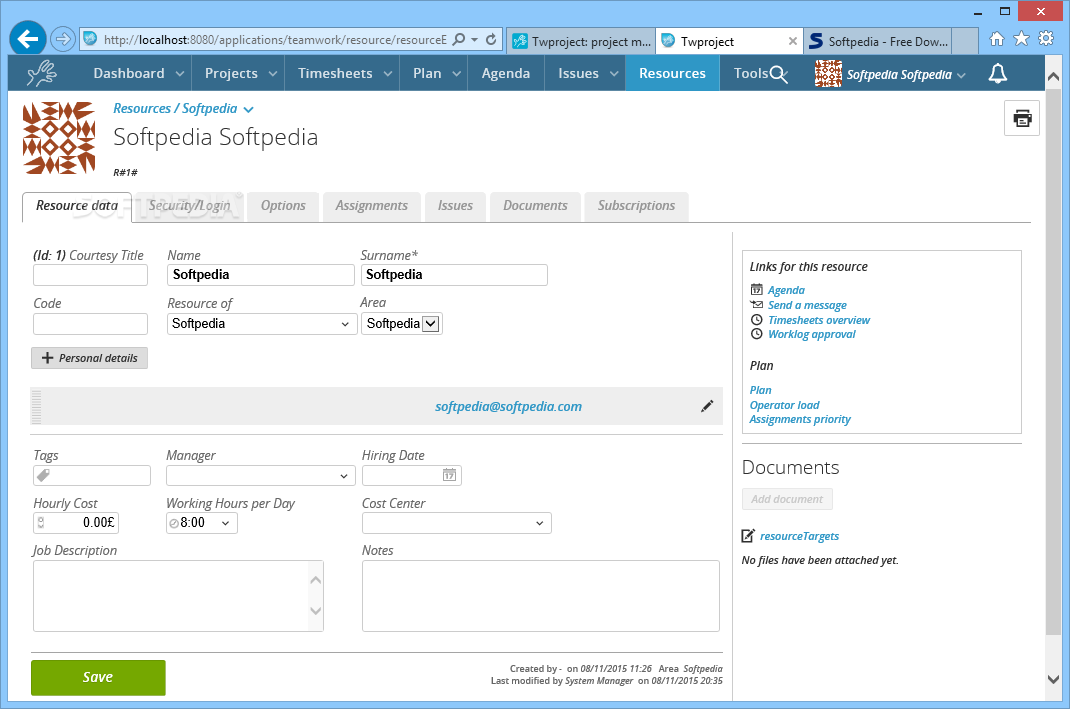The image size is (1070, 709).
Task: Open the Timesheets overview link
Action: [x=819, y=320]
